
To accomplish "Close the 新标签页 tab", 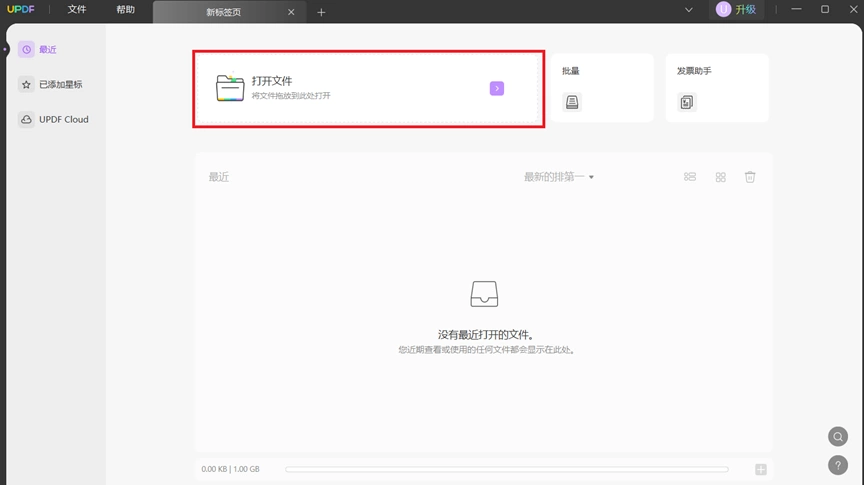I will (x=291, y=12).
